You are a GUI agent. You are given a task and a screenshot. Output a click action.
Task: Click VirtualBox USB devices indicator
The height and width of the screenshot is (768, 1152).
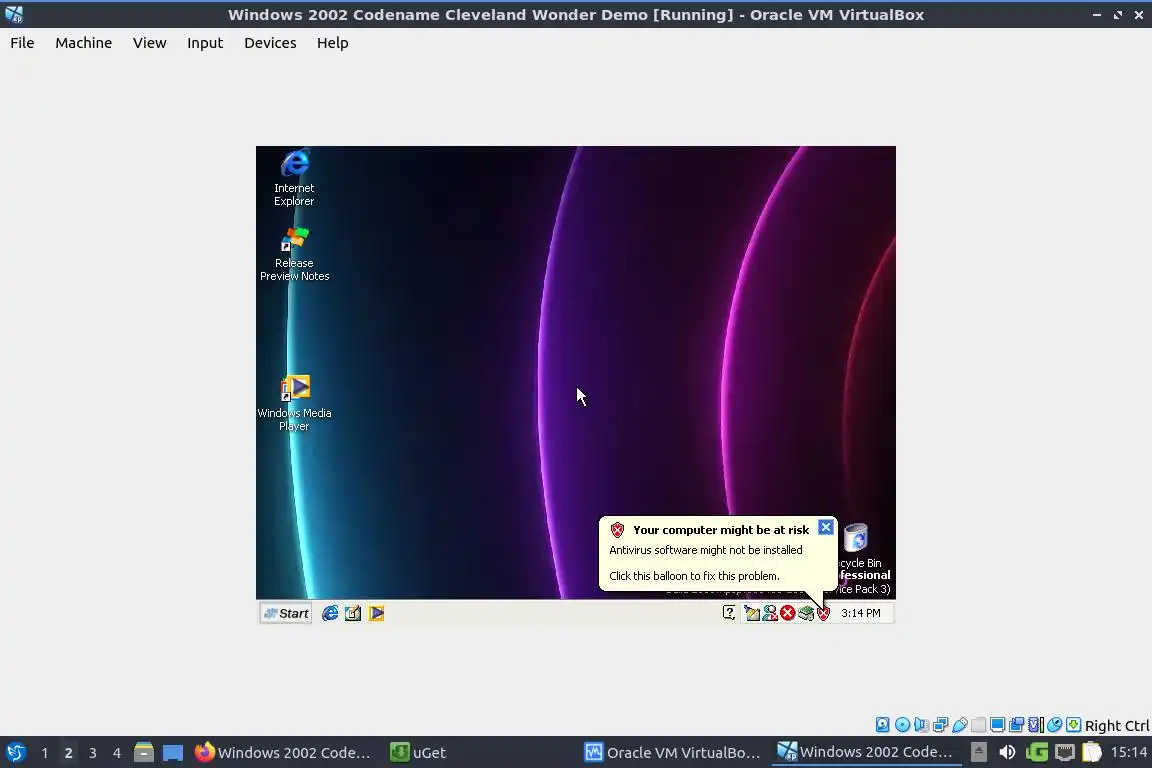coord(960,725)
